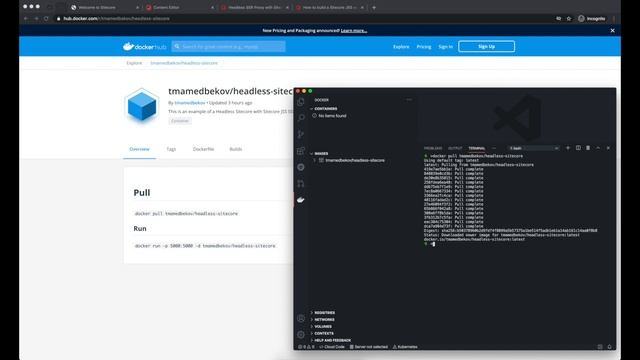The width and height of the screenshot is (640, 360).
Task: Open the Accounts icon in VS Code activity bar
Action: (301, 318)
